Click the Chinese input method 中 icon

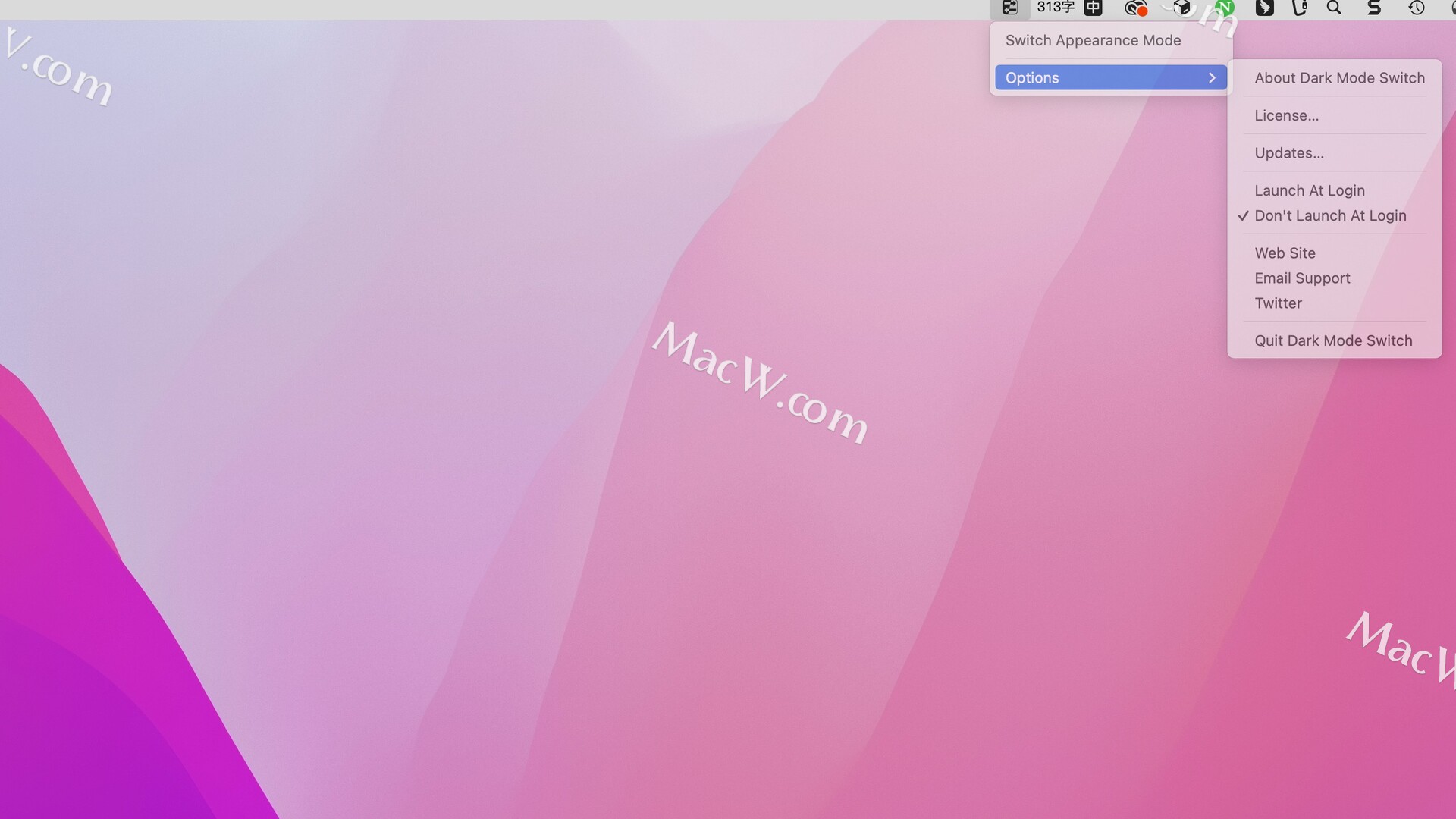[1093, 8]
